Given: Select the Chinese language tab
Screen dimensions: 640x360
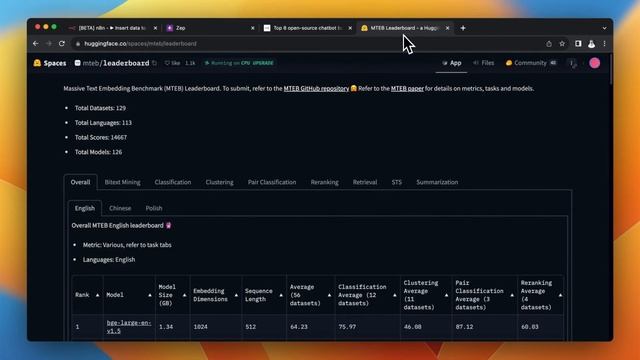Looking at the screenshot, I should point(120,208).
